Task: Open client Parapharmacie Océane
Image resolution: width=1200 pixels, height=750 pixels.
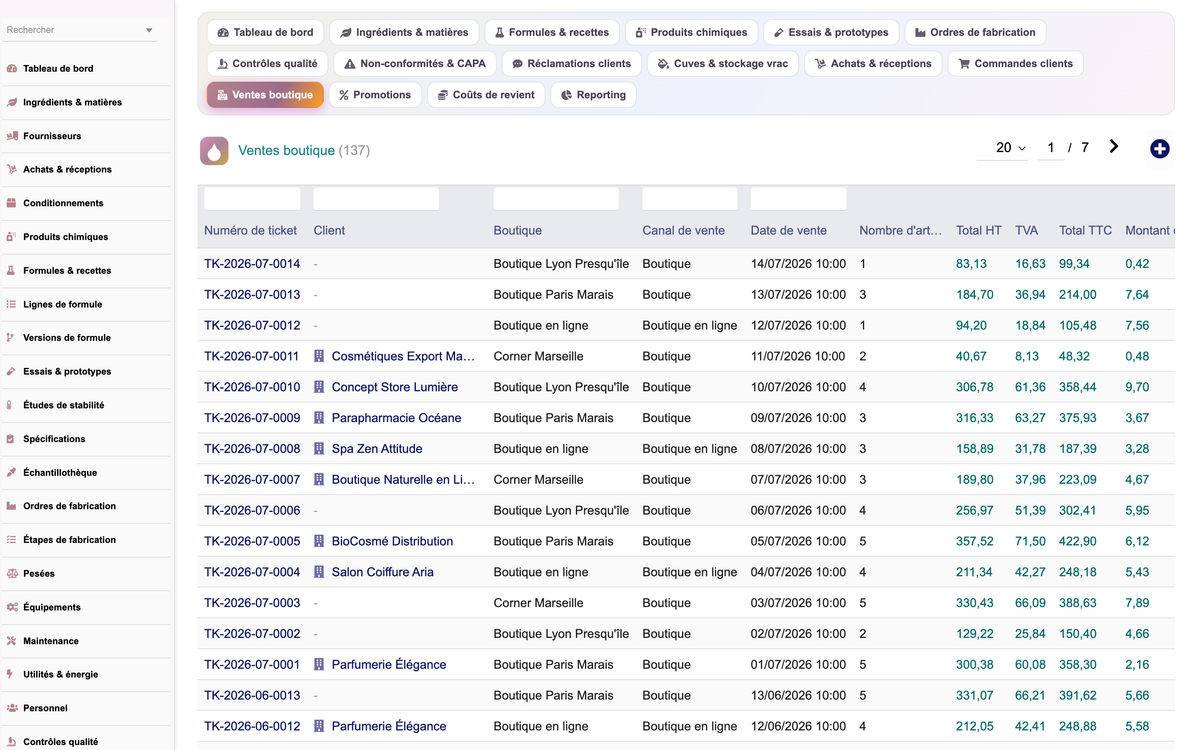Action: 396,418
